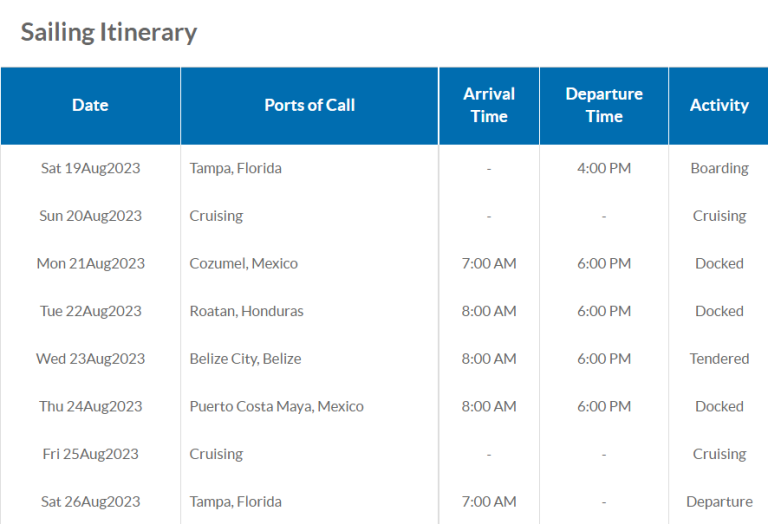Click the Boarding activity cell
768x524 pixels.
coord(719,168)
